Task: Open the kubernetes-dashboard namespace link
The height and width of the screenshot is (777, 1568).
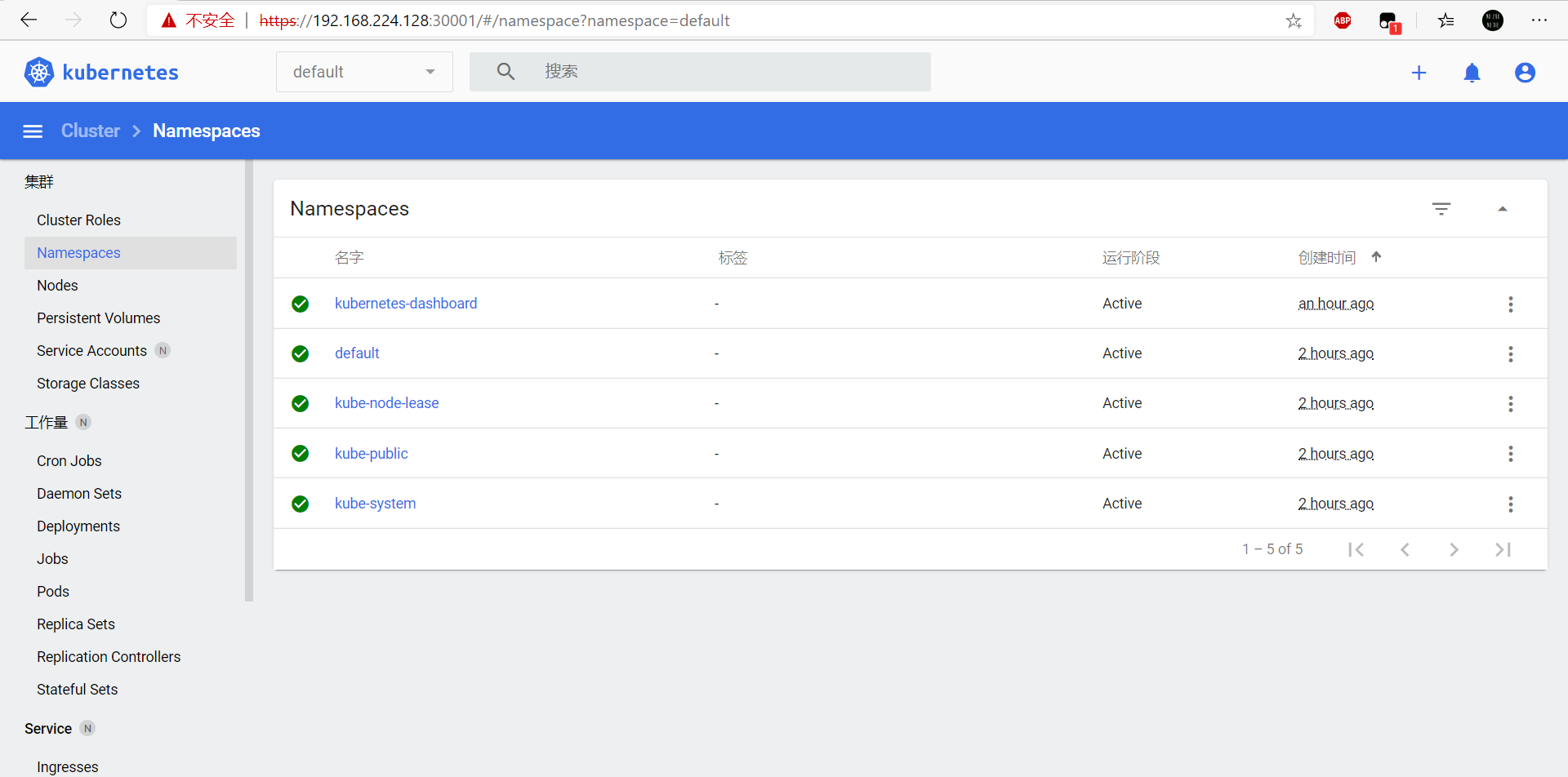Action: (406, 304)
